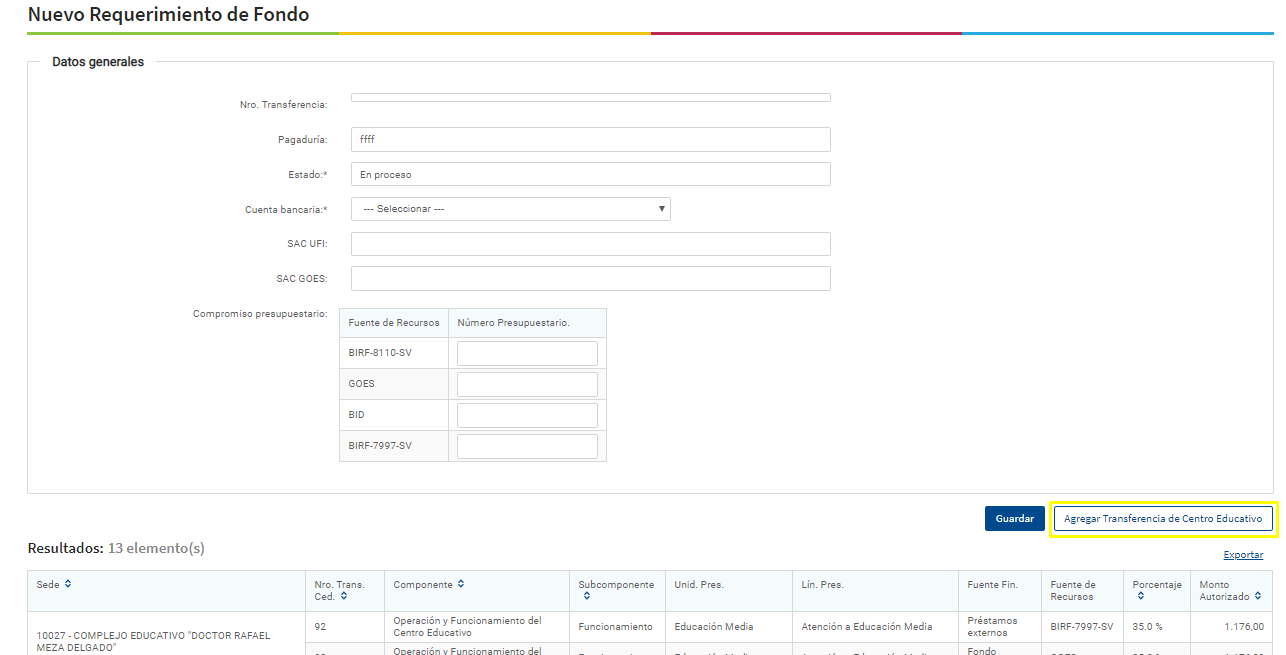Sort by Porcentaje using its arrow icon

pos(1141,597)
